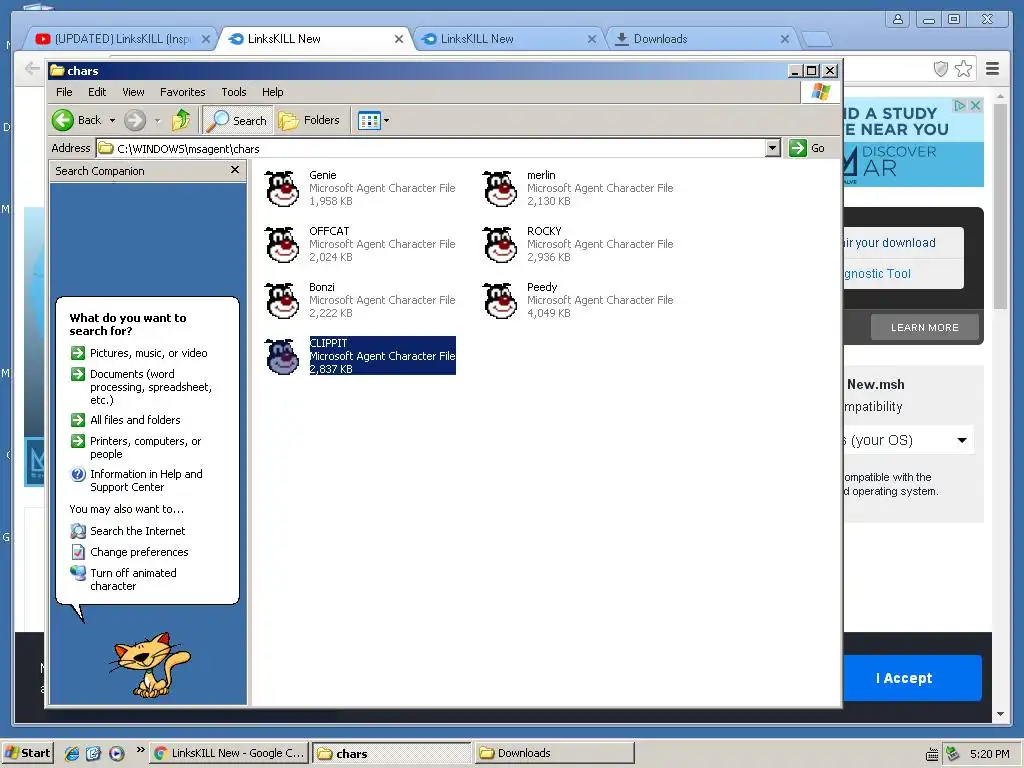
Task: Open the View menu
Action: pos(133,92)
